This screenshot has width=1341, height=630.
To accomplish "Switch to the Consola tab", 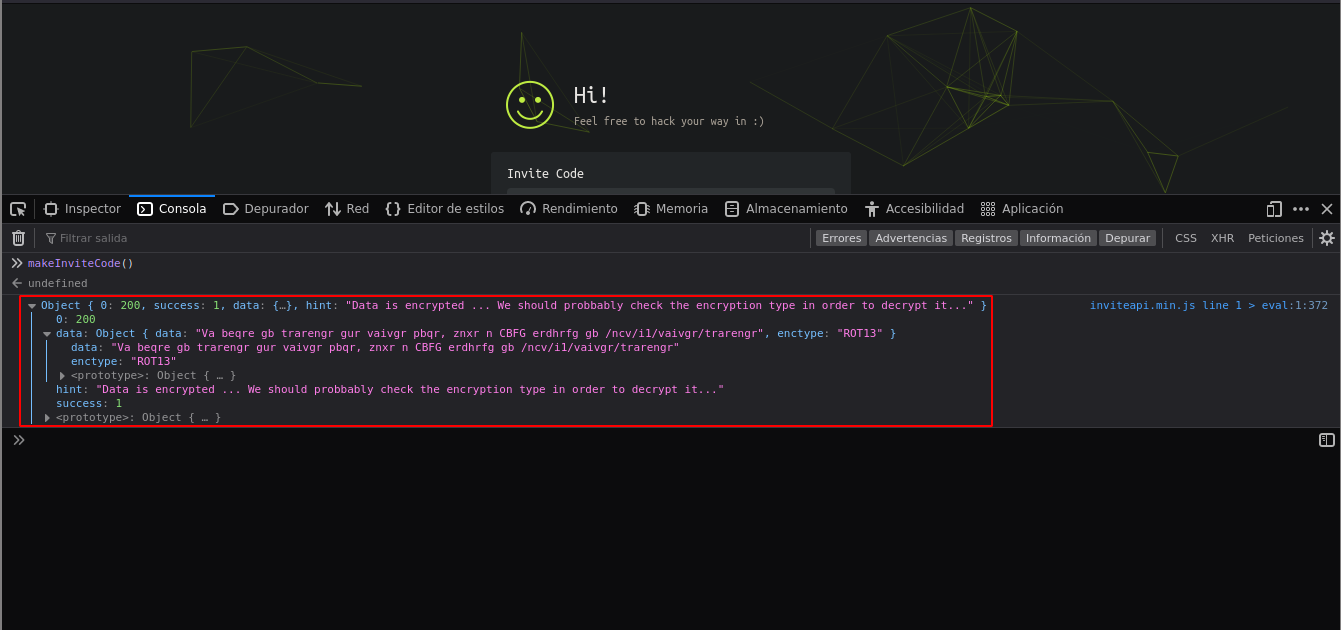I will (x=172, y=209).
